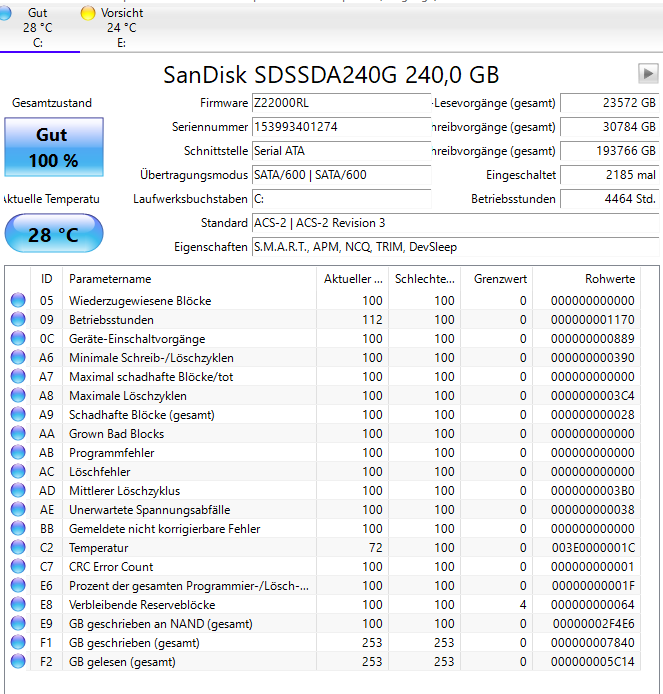Select the Wiederzugewiesene Blöcke parameter name
The height and width of the screenshot is (694, 663).
[x=140, y=301]
